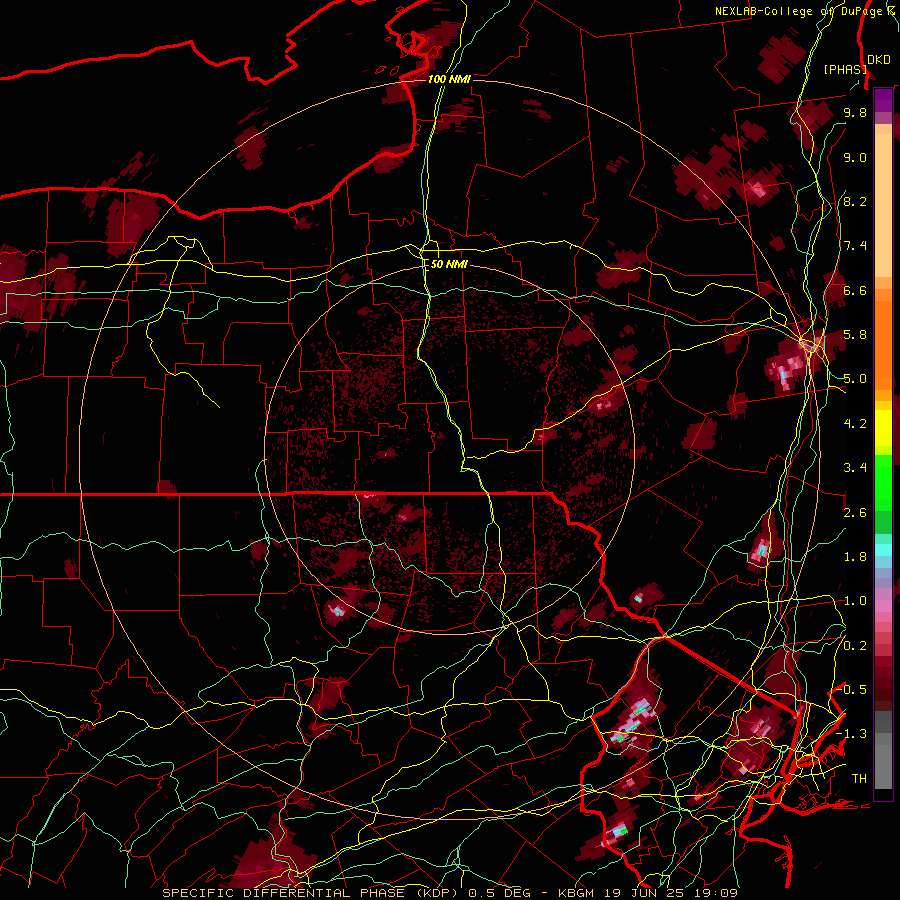Click the 100 NMI range ring label
900x900 pixels.
point(449,79)
